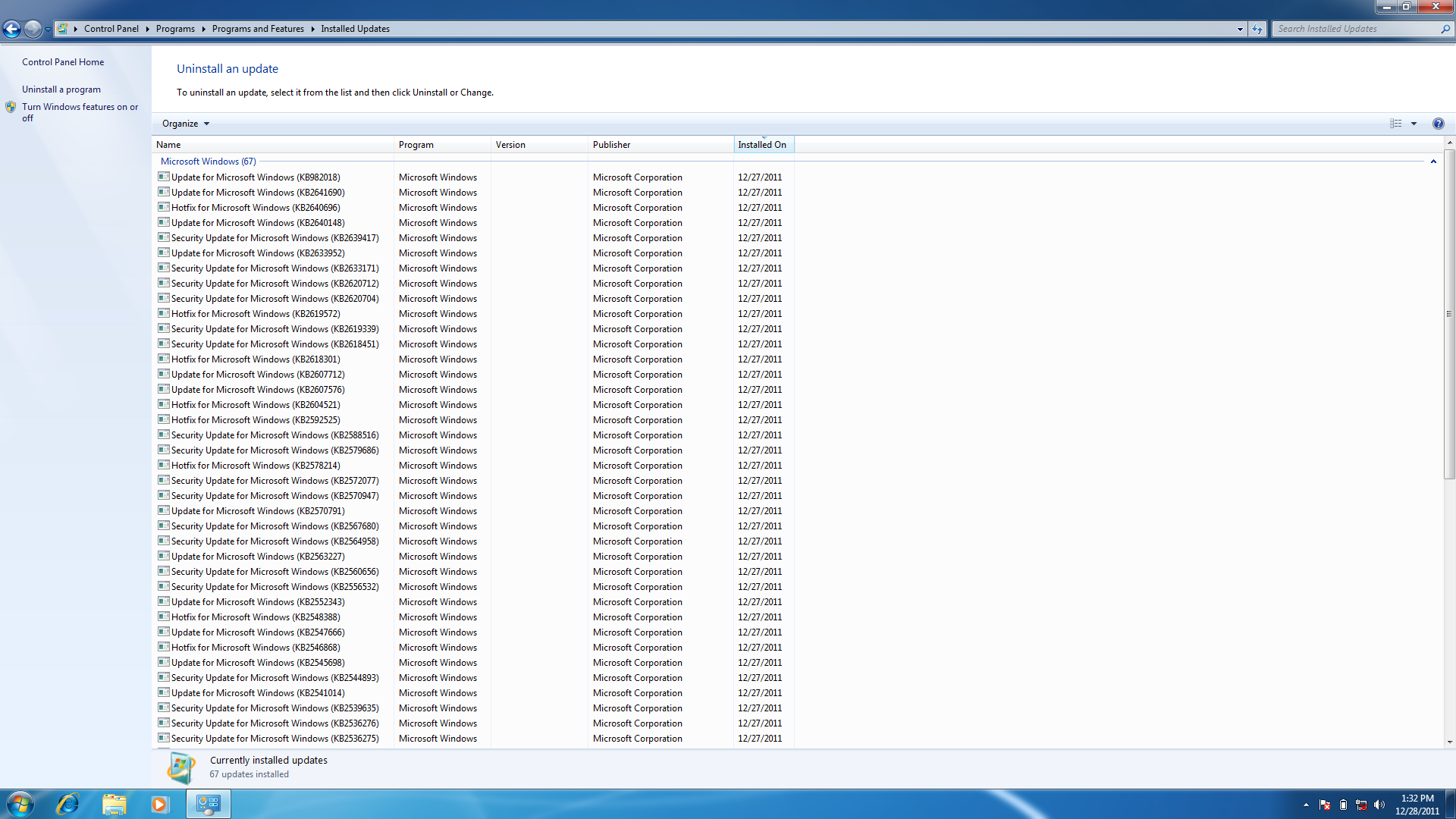Click the volume speaker tray icon

[1379, 805]
